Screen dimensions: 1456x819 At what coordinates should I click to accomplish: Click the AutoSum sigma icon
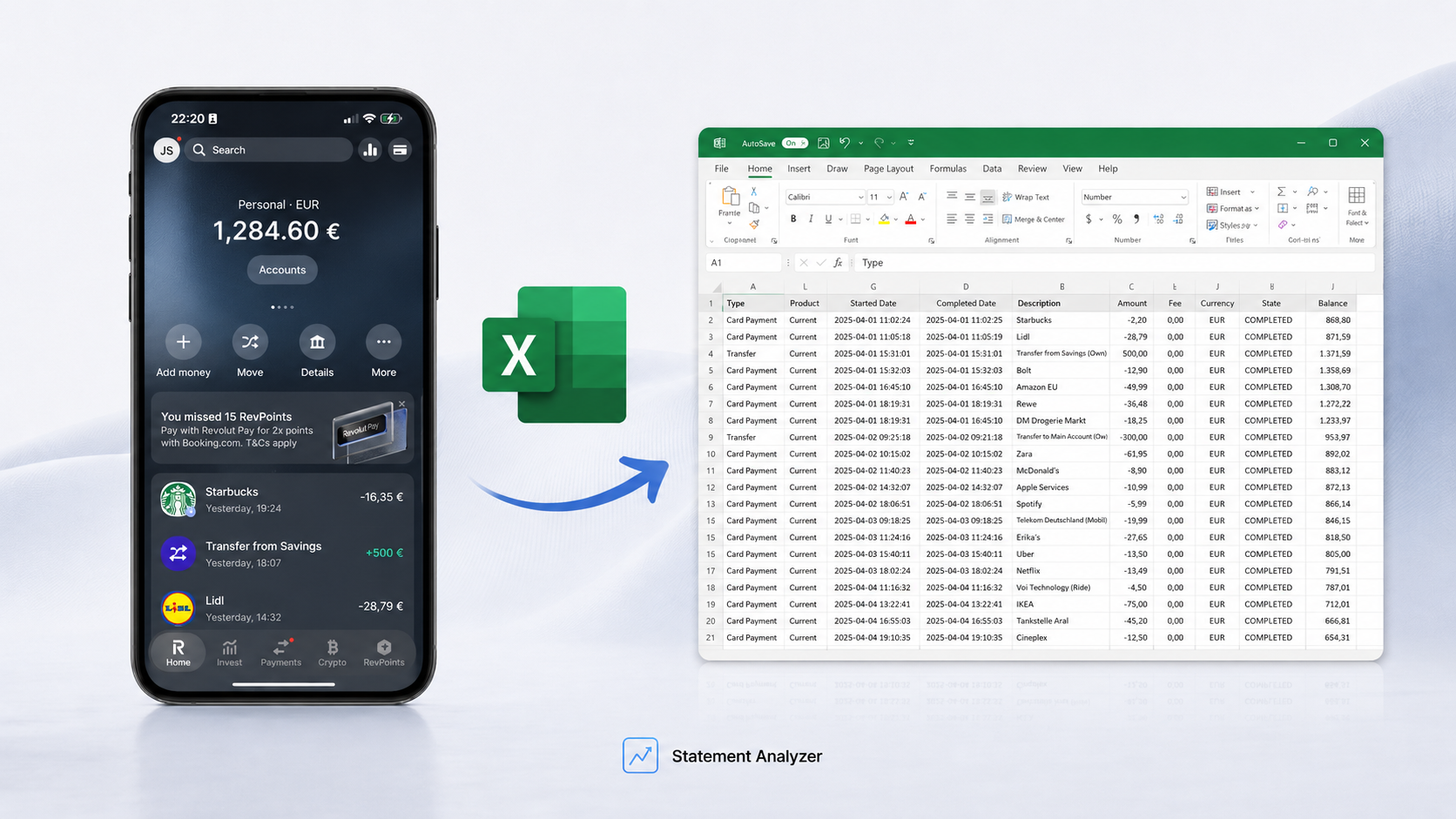point(1281,191)
